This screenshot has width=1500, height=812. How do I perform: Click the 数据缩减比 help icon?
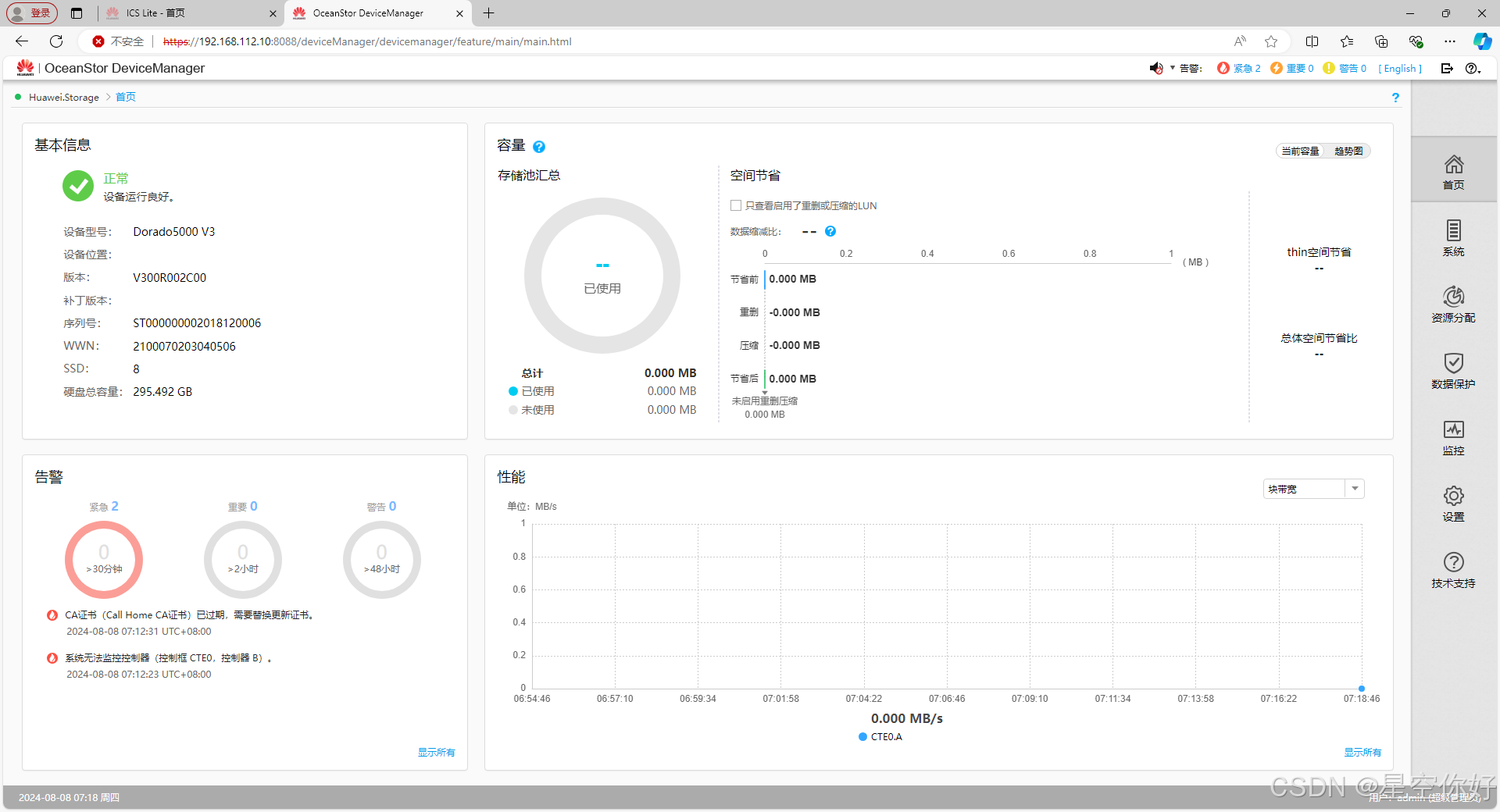click(x=830, y=231)
